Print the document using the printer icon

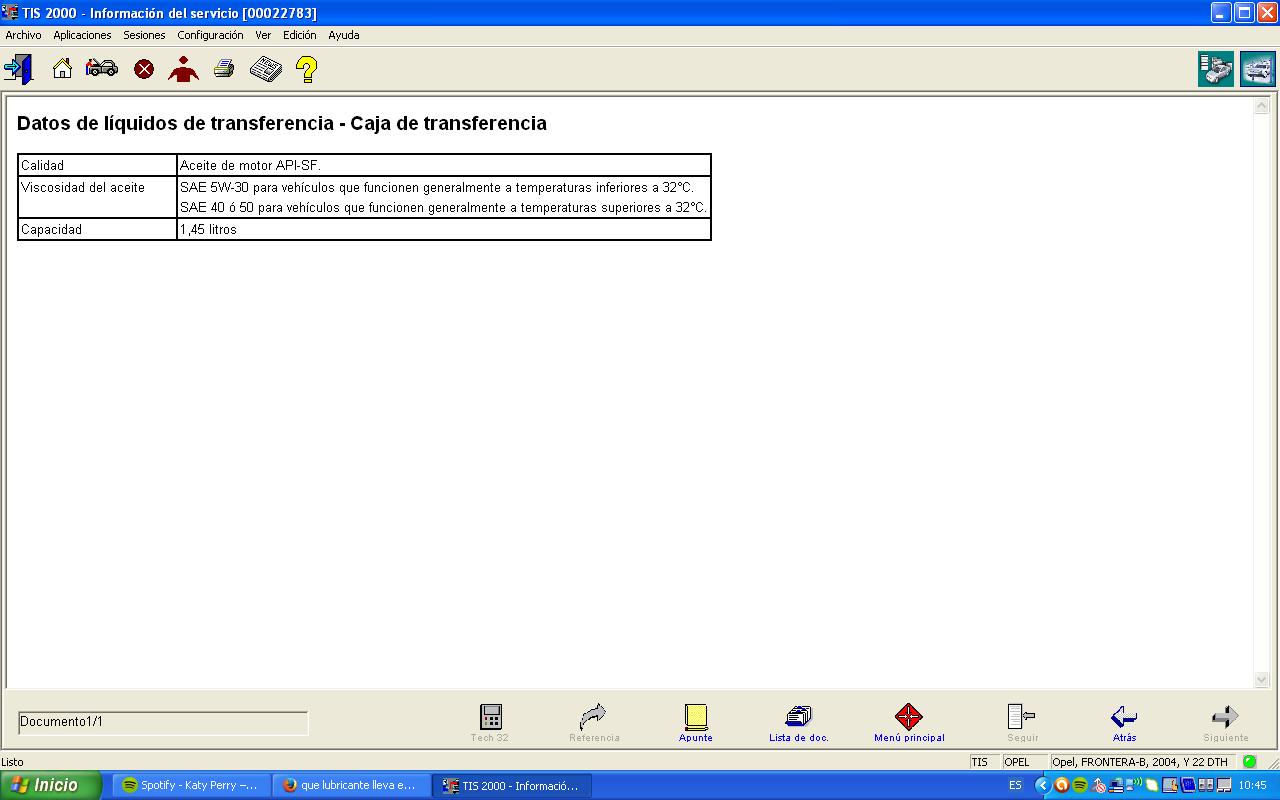coord(224,69)
